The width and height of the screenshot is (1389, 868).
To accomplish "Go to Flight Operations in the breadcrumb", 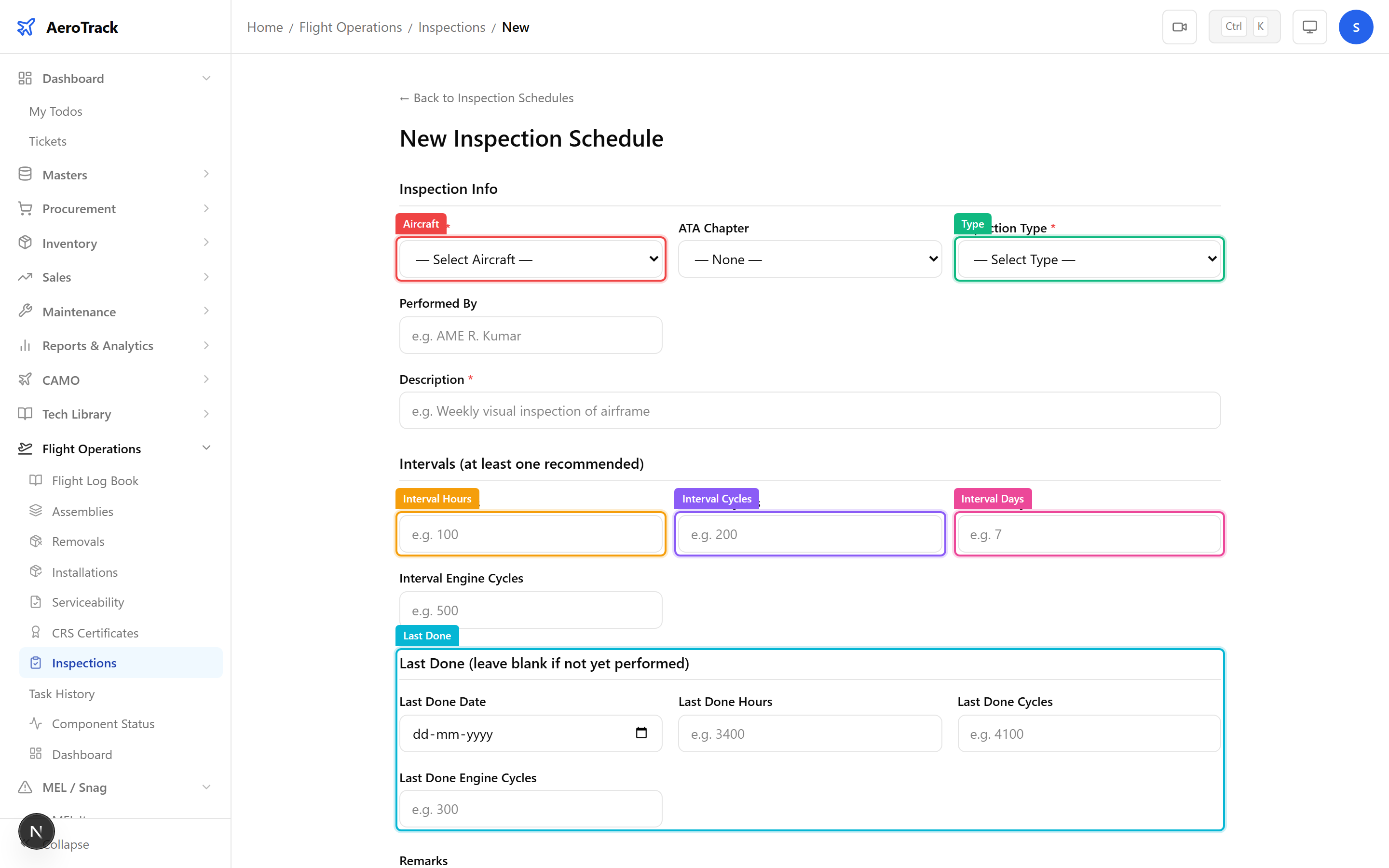I will [x=350, y=27].
